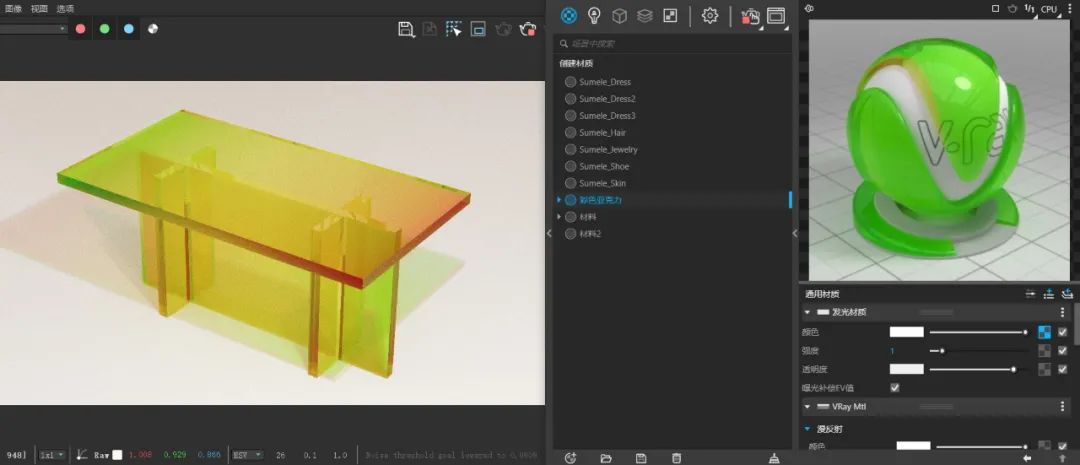This screenshot has height=465, width=1080.
Task: Expand the 彩色亚克力 material arrow
Action: click(x=559, y=200)
